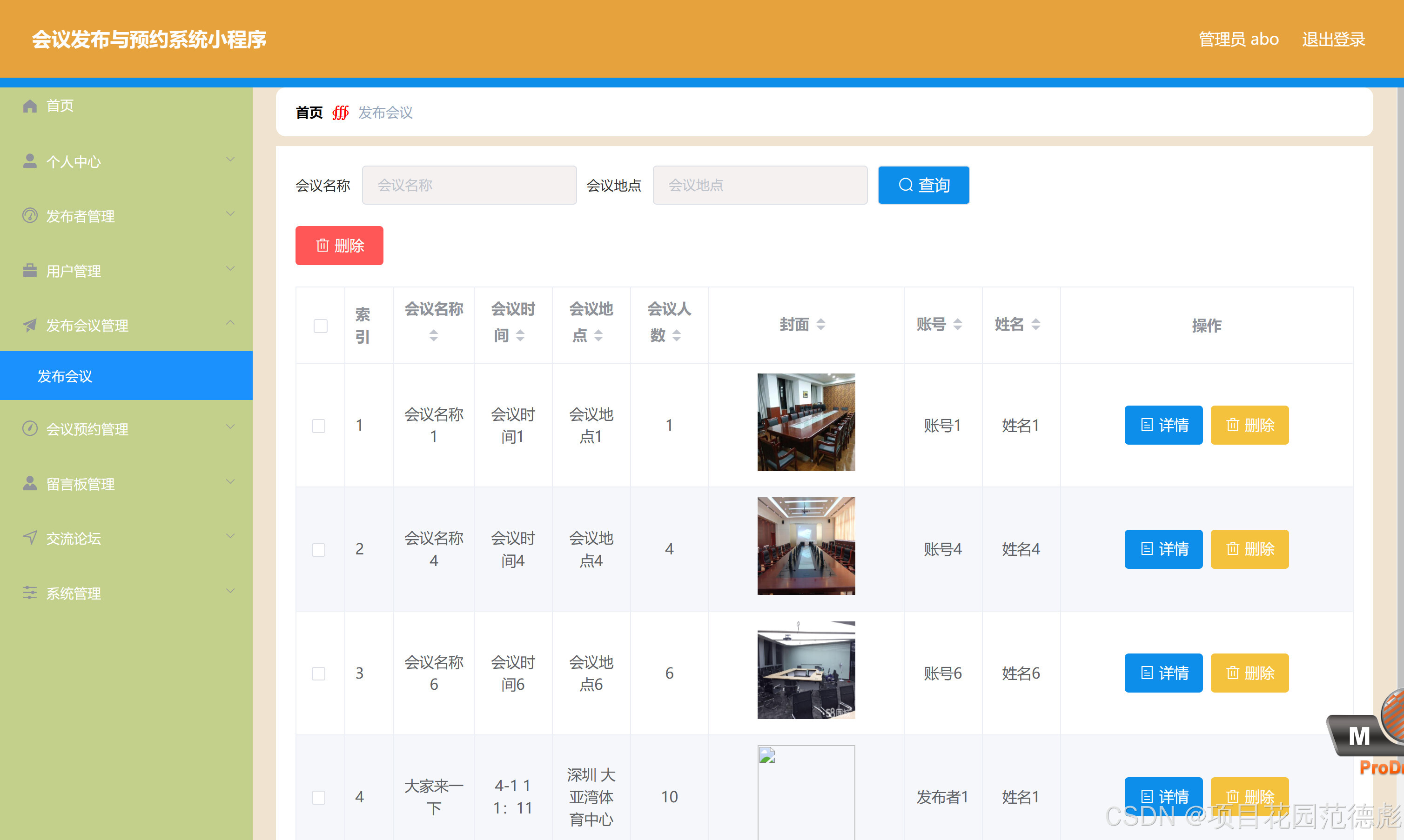Screen dimensions: 1404x840
Task: Check the checkbox for 会议名称4 row
Action: (x=319, y=549)
